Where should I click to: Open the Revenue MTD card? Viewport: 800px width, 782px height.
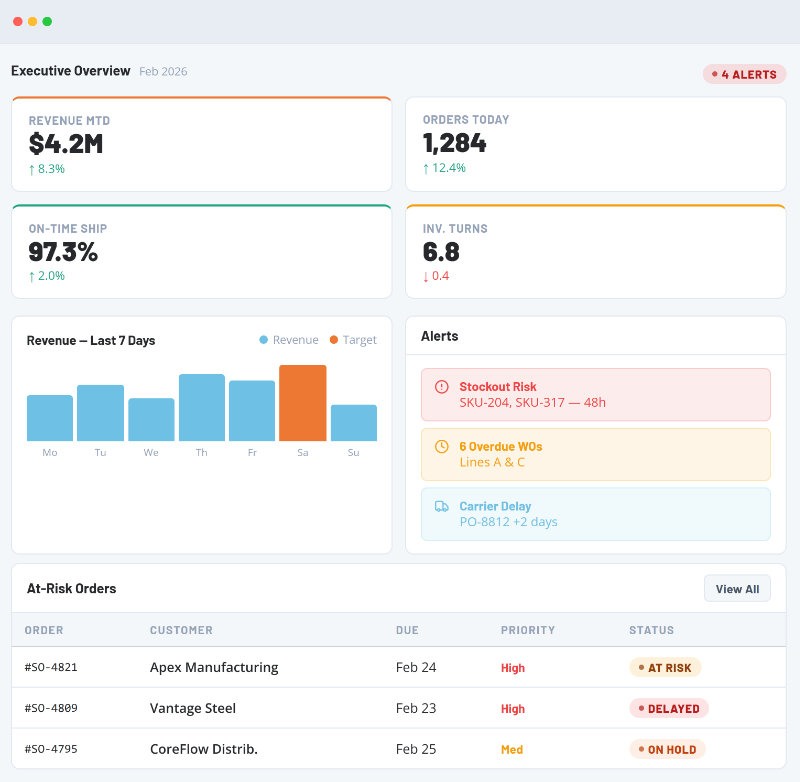(x=201, y=144)
